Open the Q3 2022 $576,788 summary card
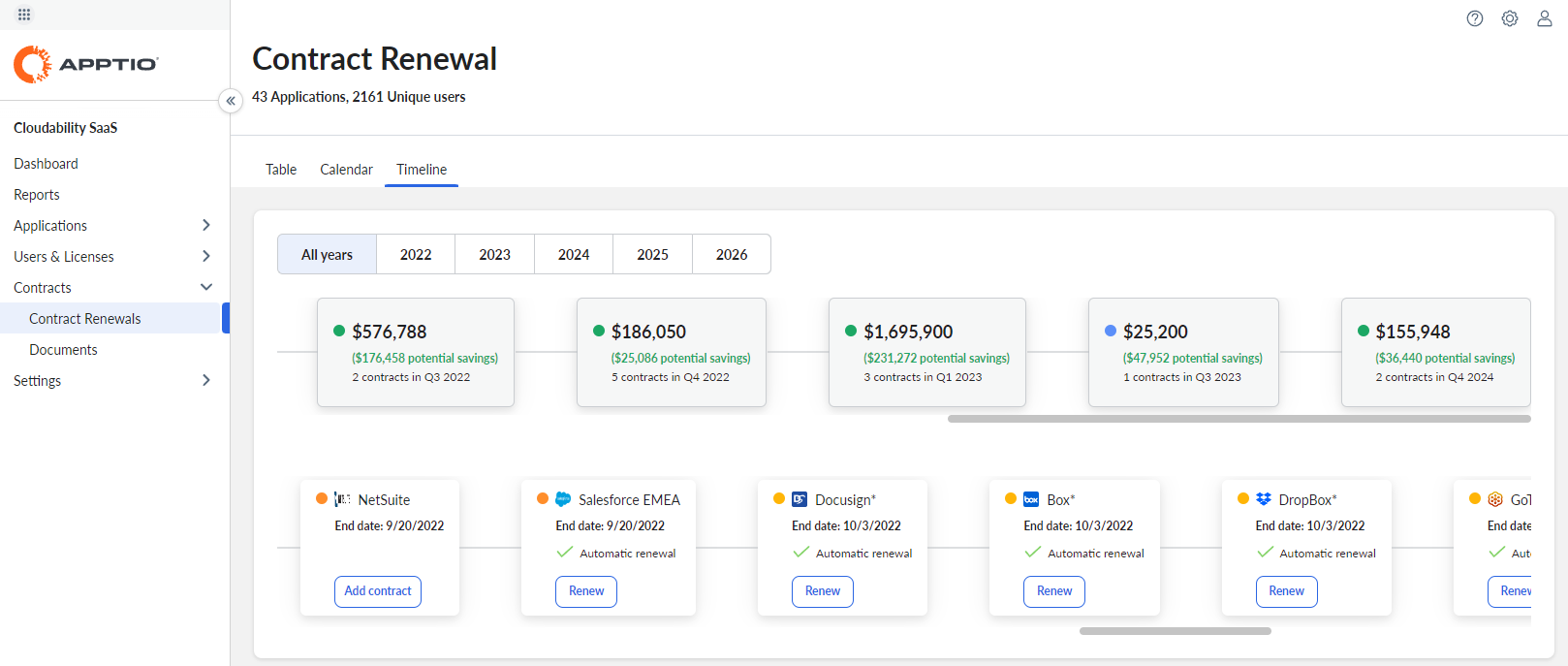 click(x=416, y=352)
